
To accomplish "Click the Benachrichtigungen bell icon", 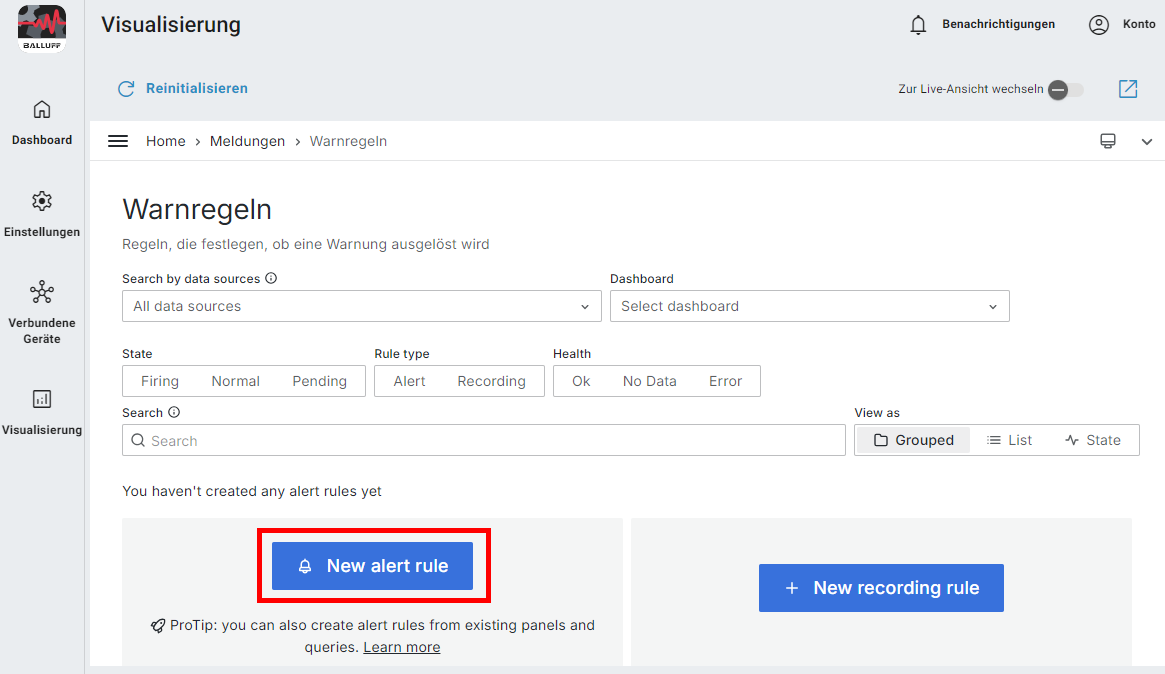I will coord(918,25).
